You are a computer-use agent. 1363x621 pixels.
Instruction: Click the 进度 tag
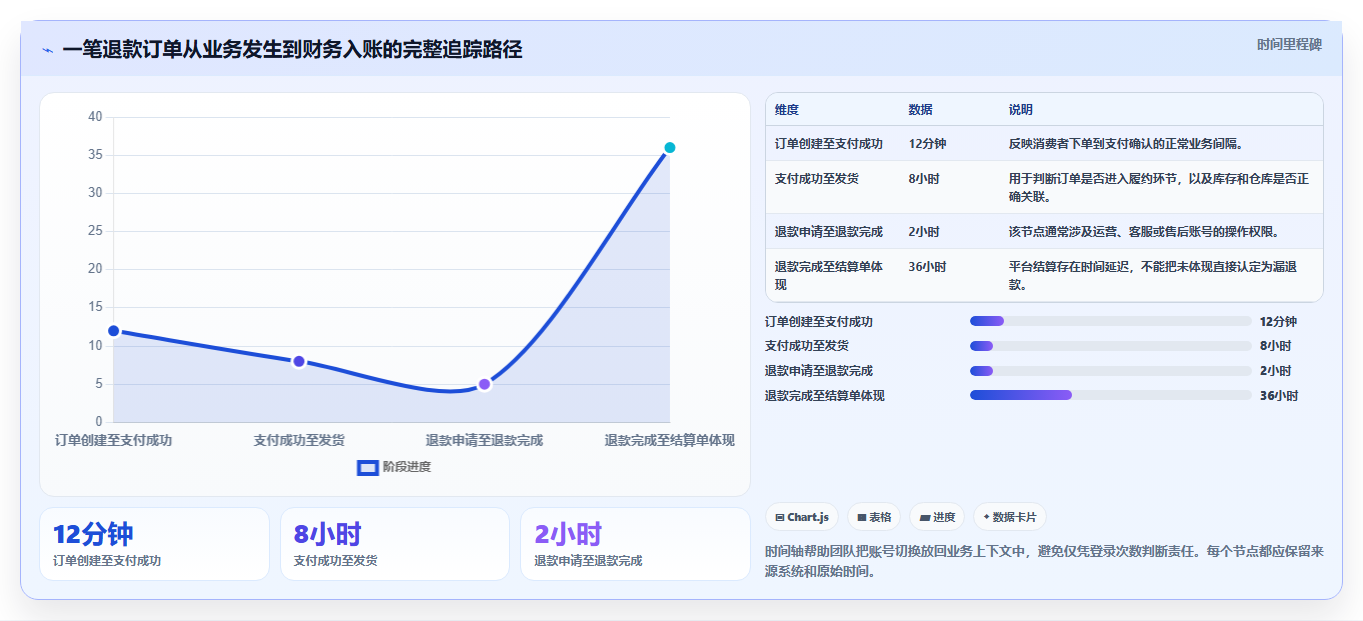pos(937,517)
